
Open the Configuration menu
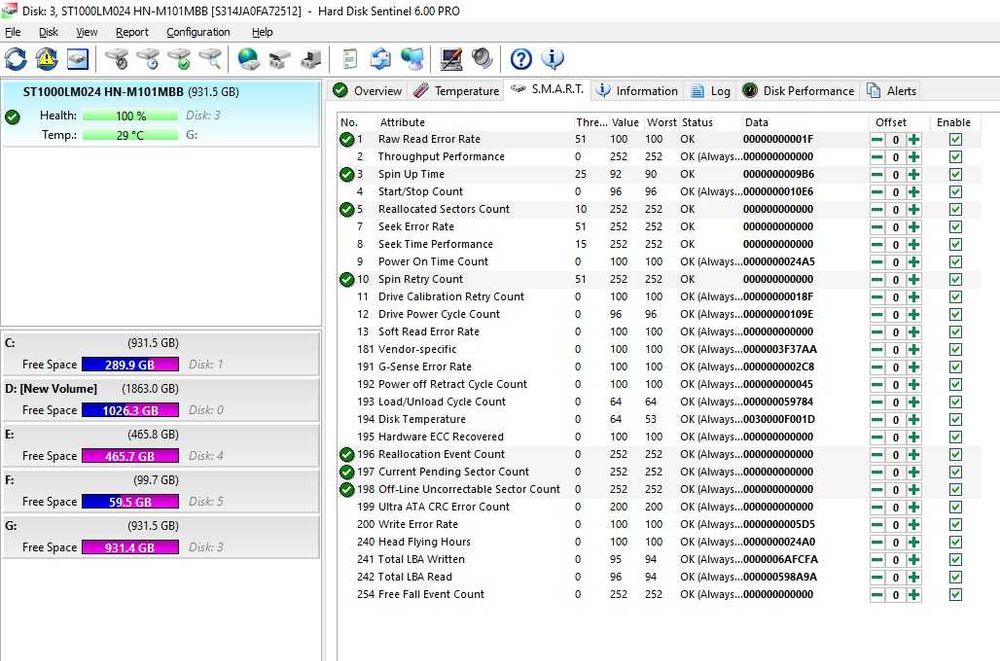(198, 32)
